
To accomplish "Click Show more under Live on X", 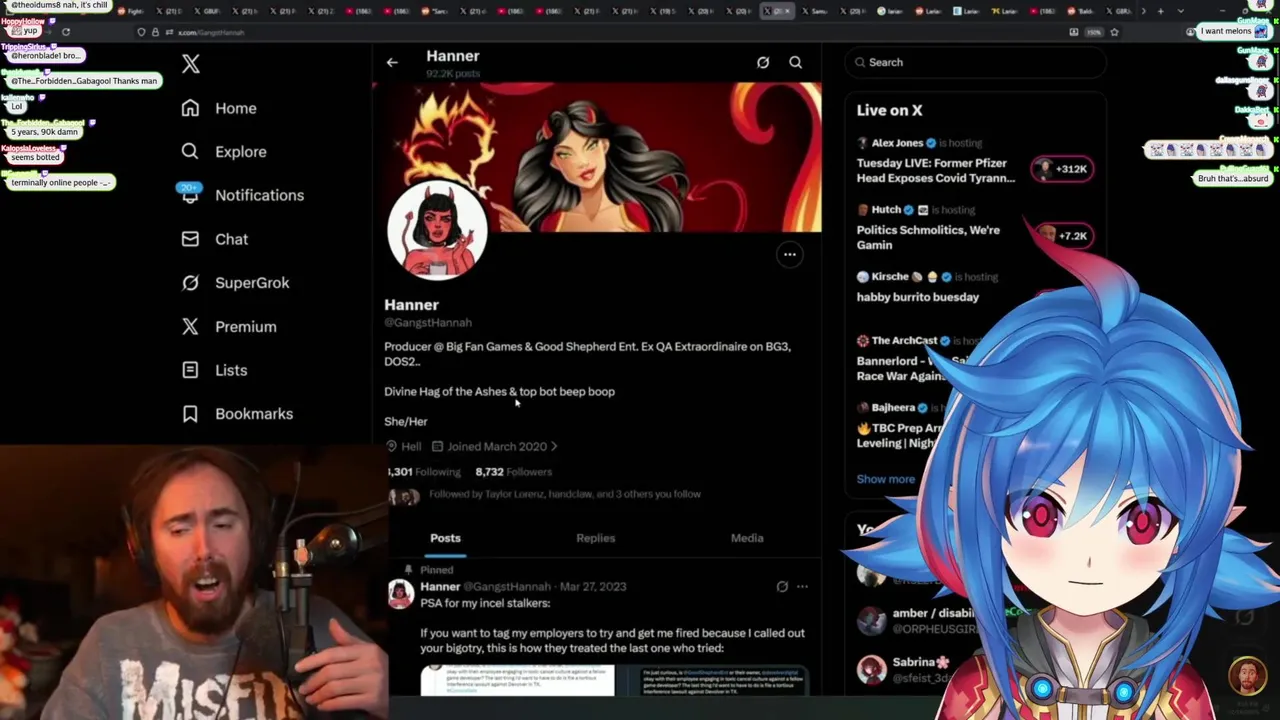I will [886, 479].
